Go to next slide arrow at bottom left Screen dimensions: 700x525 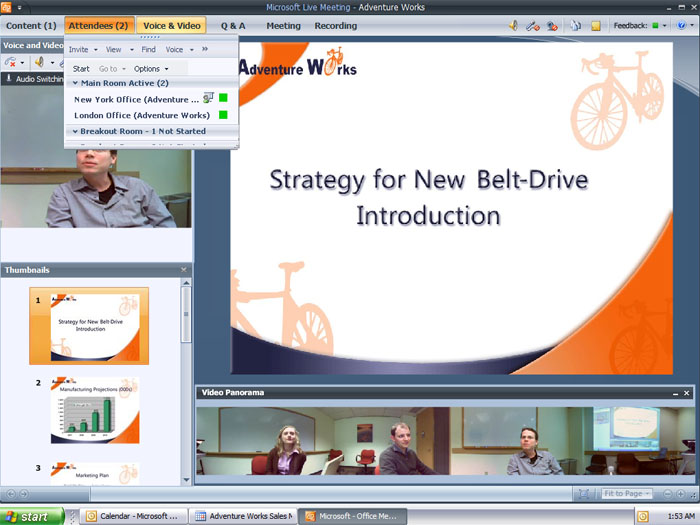24,494
